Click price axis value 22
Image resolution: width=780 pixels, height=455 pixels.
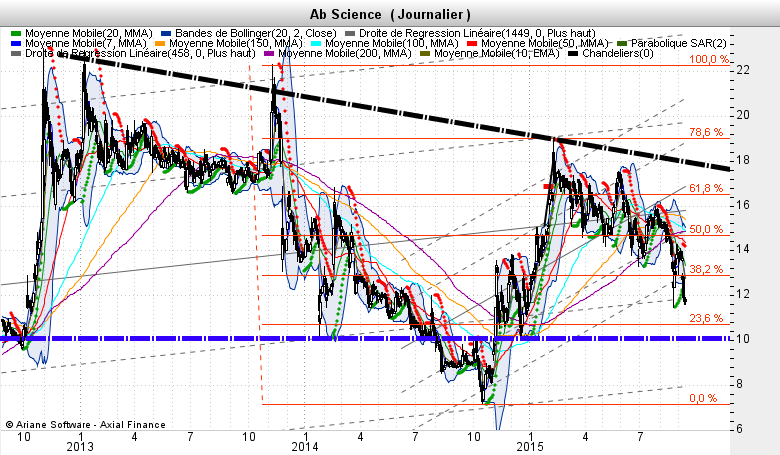point(743,70)
